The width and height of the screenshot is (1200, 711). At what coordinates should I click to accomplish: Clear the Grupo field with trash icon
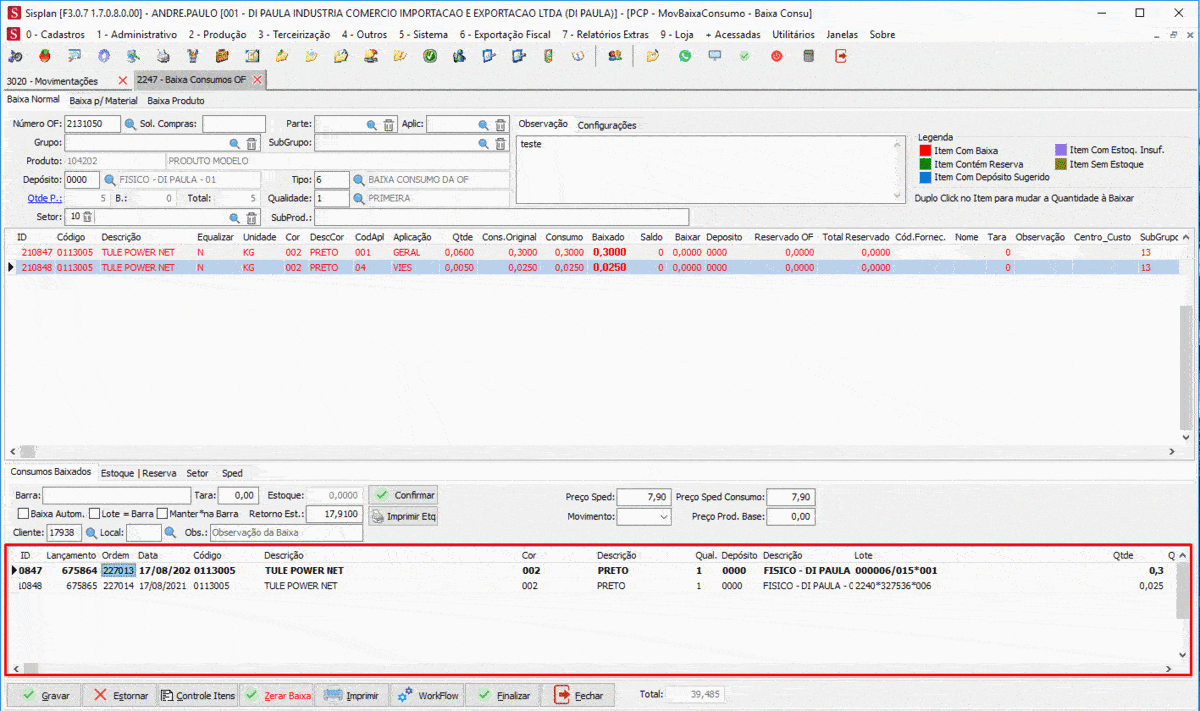pyautogui.click(x=252, y=143)
